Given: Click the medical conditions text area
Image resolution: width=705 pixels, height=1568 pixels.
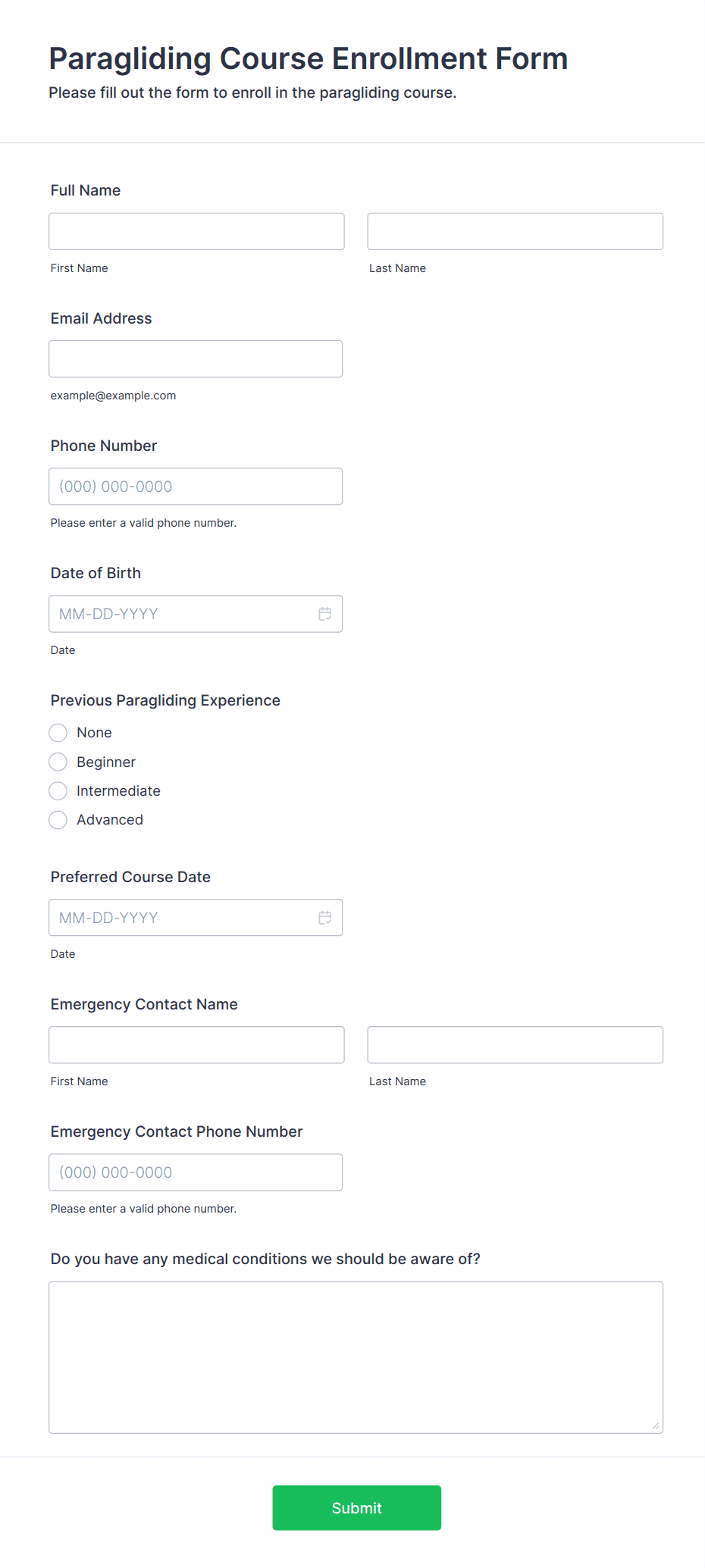Looking at the screenshot, I should [356, 1357].
